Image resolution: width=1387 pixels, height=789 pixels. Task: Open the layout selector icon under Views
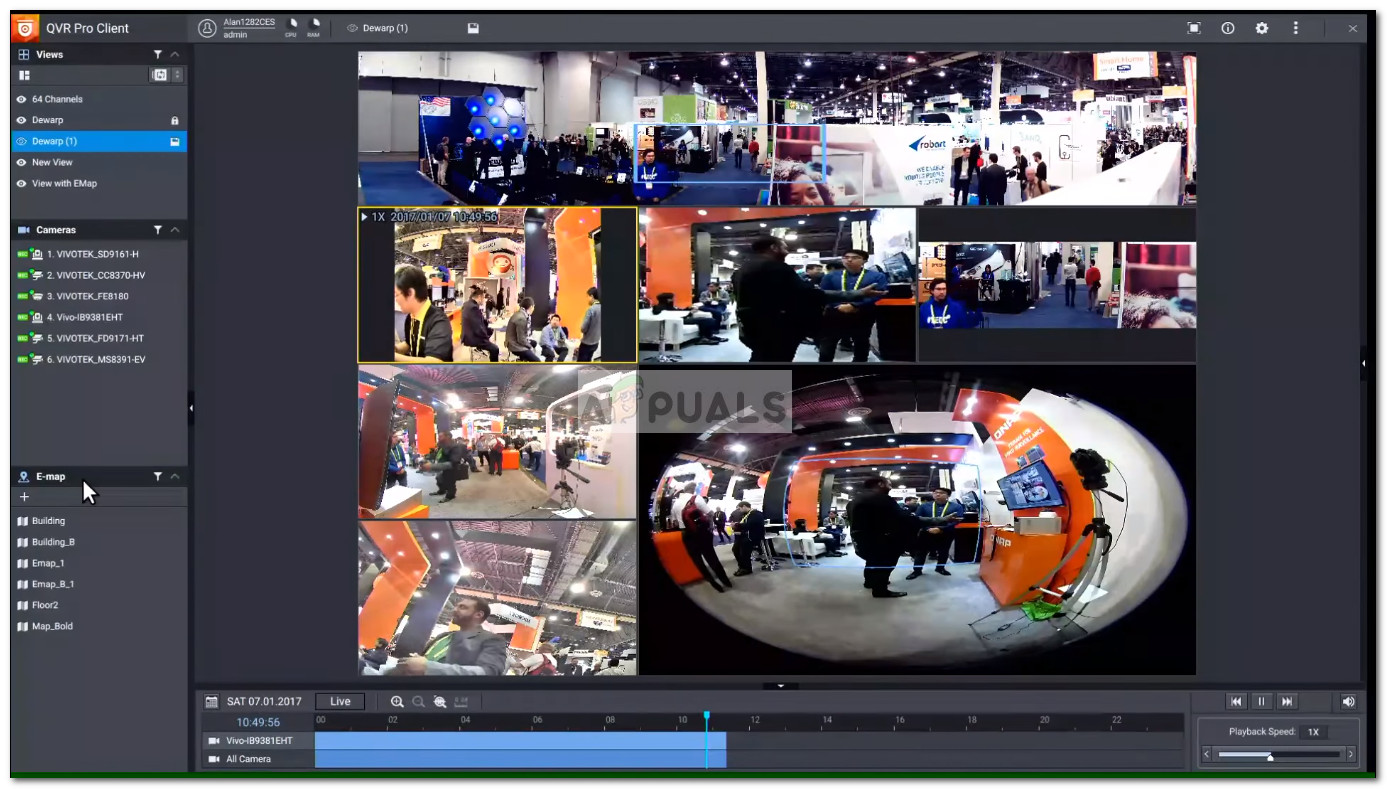25,75
